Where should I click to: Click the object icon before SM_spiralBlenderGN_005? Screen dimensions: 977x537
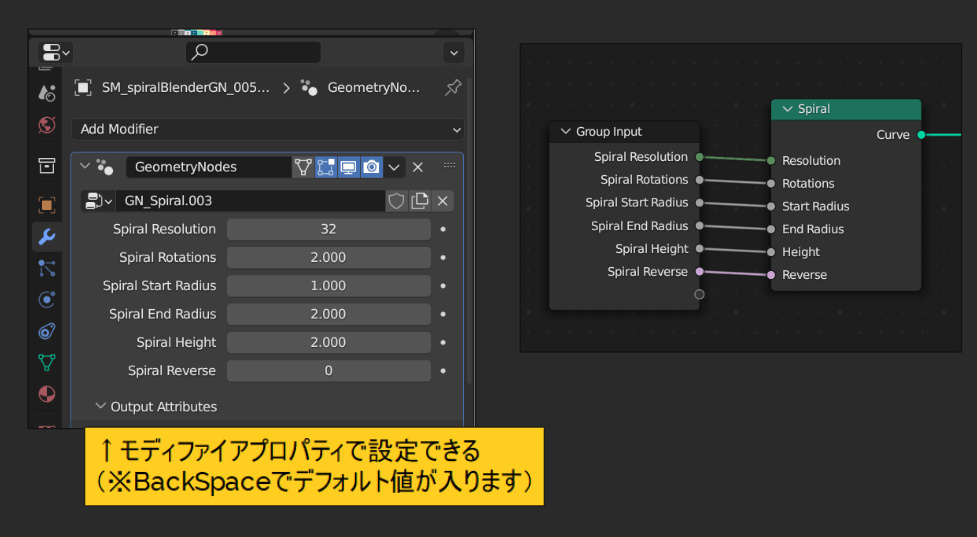click(83, 88)
